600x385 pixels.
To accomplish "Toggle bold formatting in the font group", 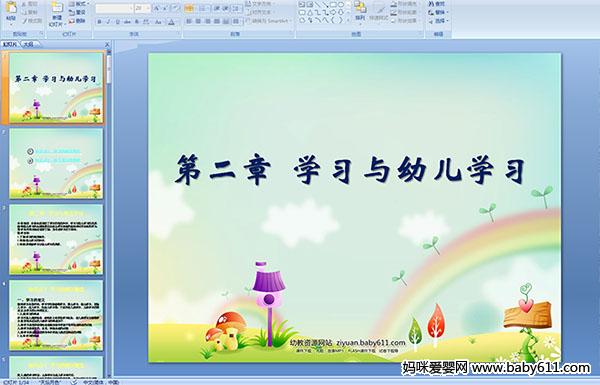I will click(x=99, y=22).
